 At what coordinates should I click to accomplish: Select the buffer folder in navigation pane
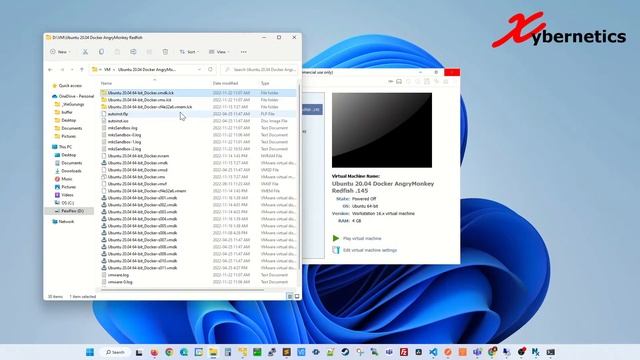pos(67,112)
